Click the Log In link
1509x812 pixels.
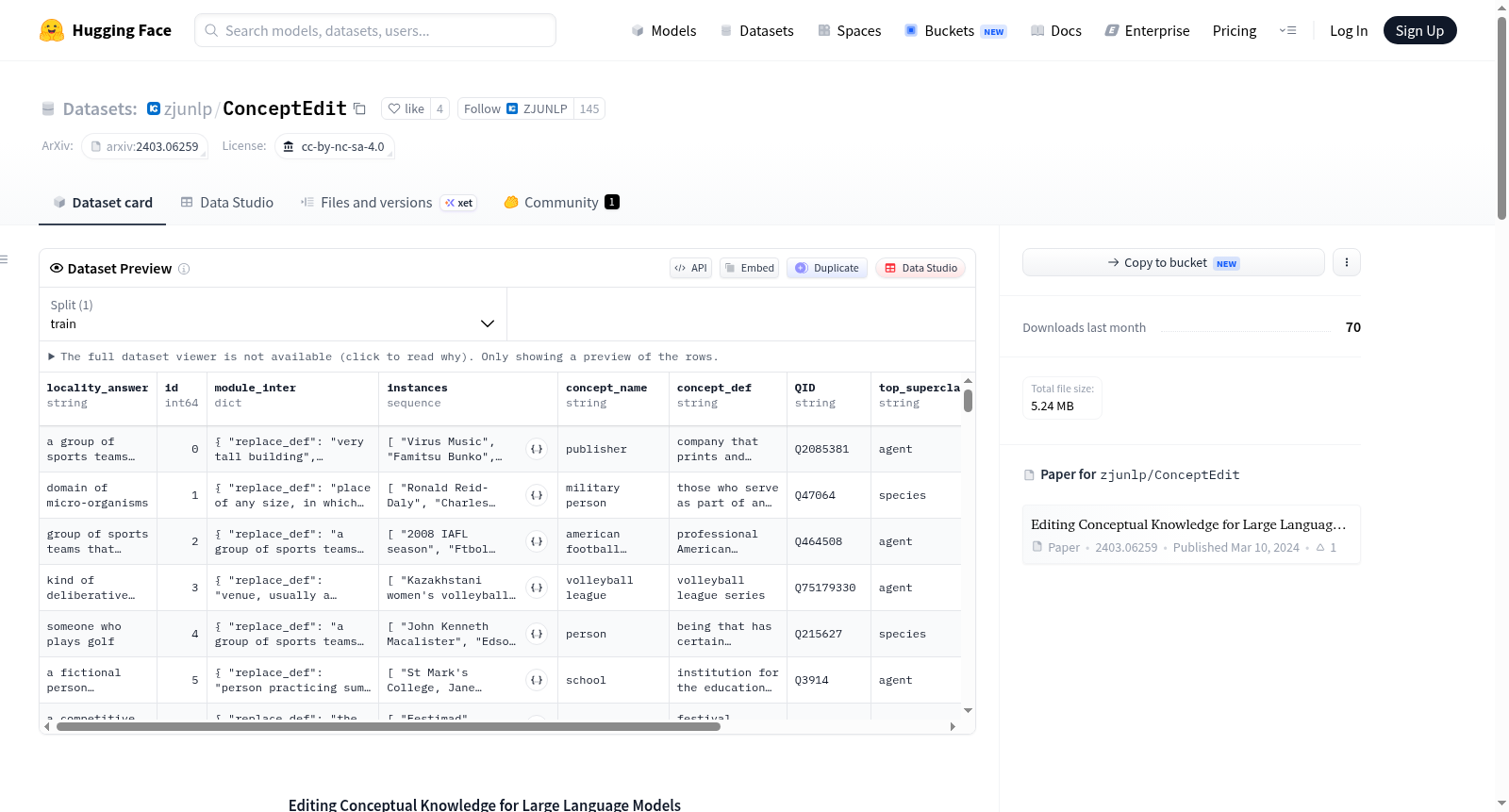click(1349, 30)
